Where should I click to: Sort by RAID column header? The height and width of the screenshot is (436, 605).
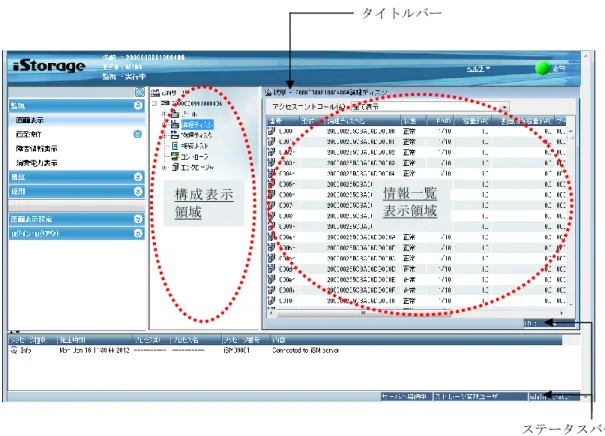(x=440, y=121)
